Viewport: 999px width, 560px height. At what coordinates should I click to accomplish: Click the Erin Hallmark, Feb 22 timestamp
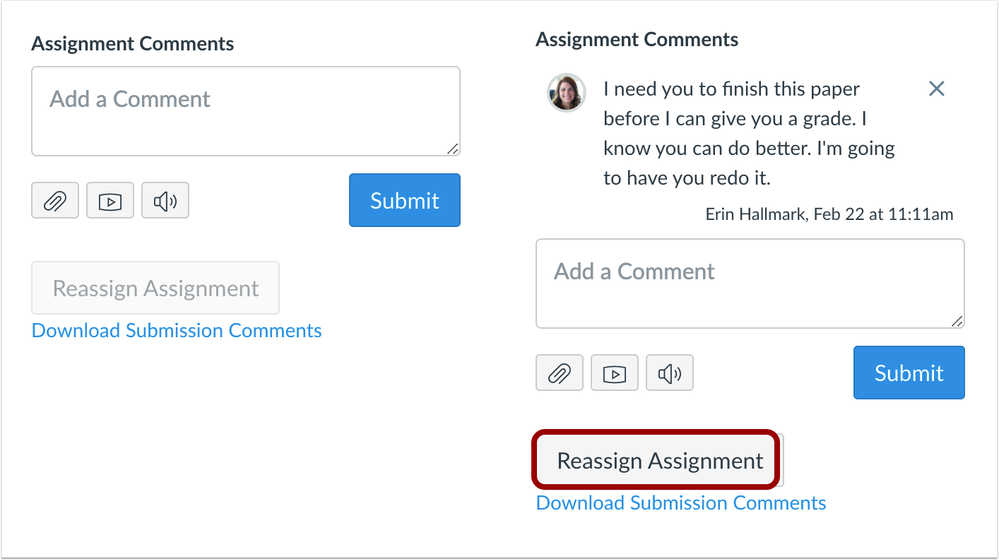[829, 214]
